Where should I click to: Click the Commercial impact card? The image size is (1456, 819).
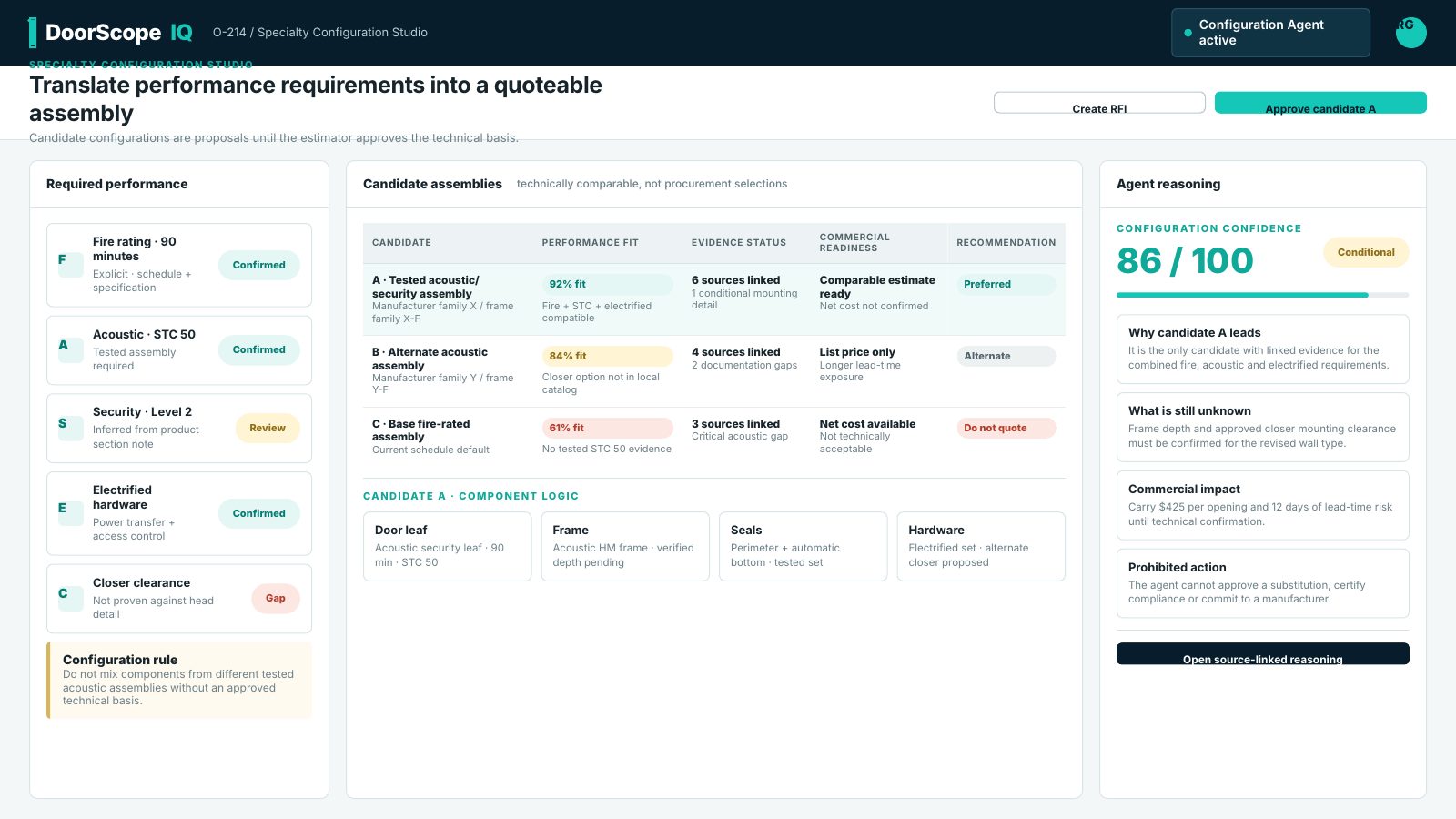click(1263, 505)
